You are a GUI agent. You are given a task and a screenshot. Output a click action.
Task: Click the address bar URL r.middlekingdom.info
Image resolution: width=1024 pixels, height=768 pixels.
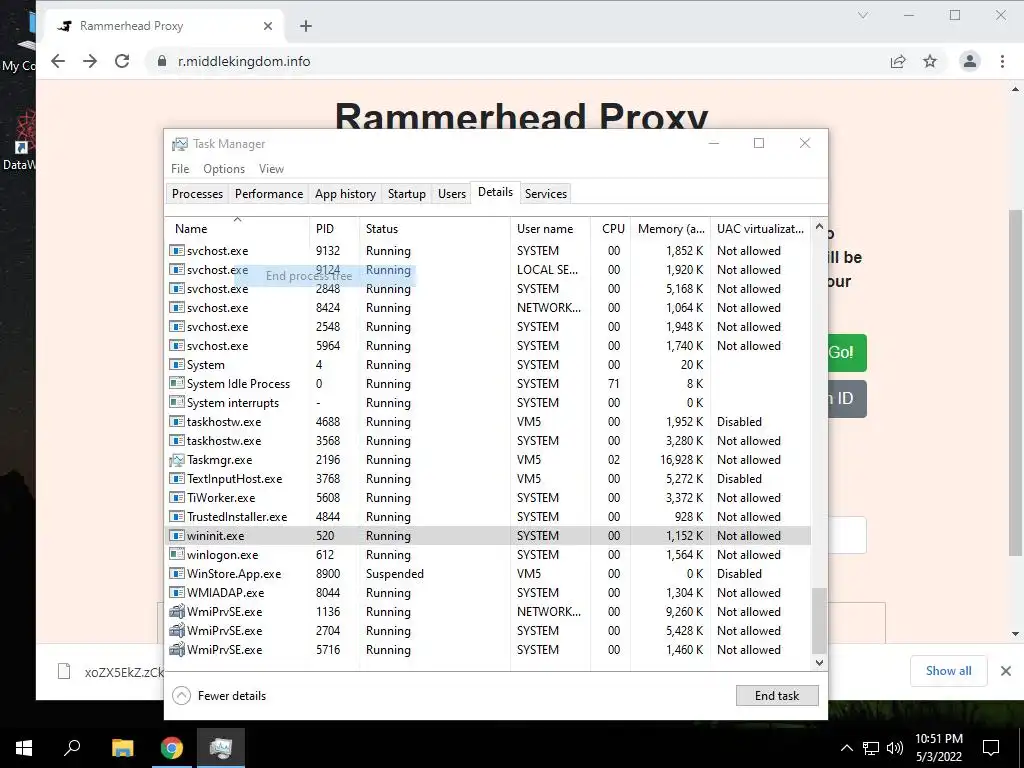[244, 61]
